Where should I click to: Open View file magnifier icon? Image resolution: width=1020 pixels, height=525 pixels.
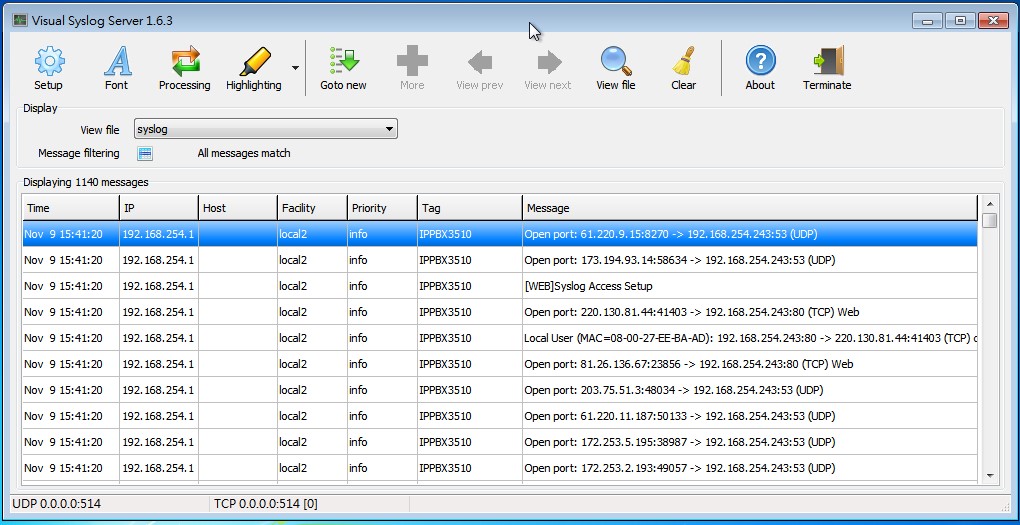616,63
